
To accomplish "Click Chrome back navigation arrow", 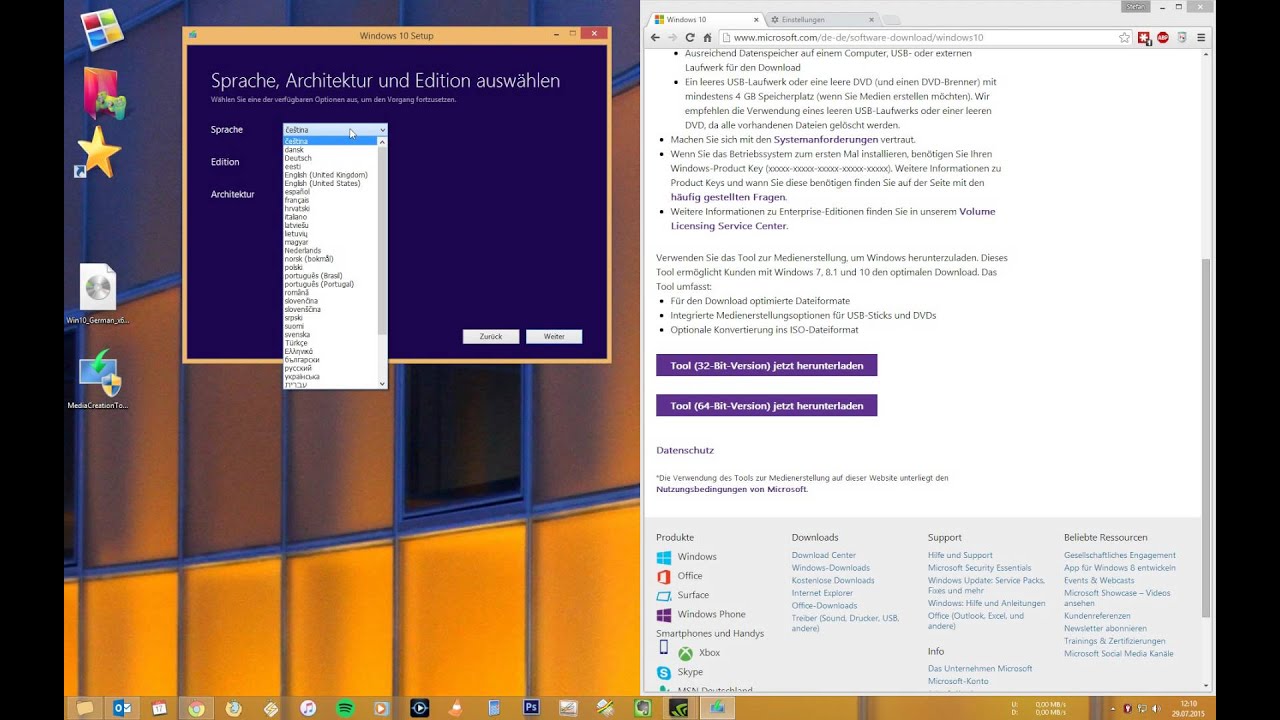I will [655, 37].
